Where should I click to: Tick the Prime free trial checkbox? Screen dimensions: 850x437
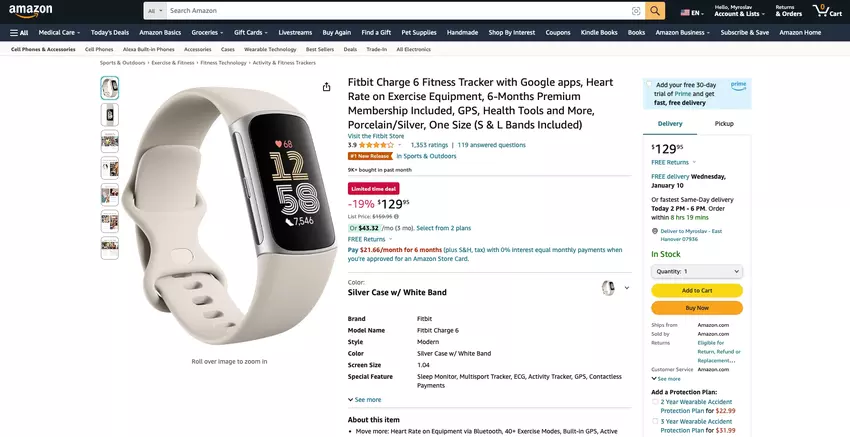coord(649,85)
